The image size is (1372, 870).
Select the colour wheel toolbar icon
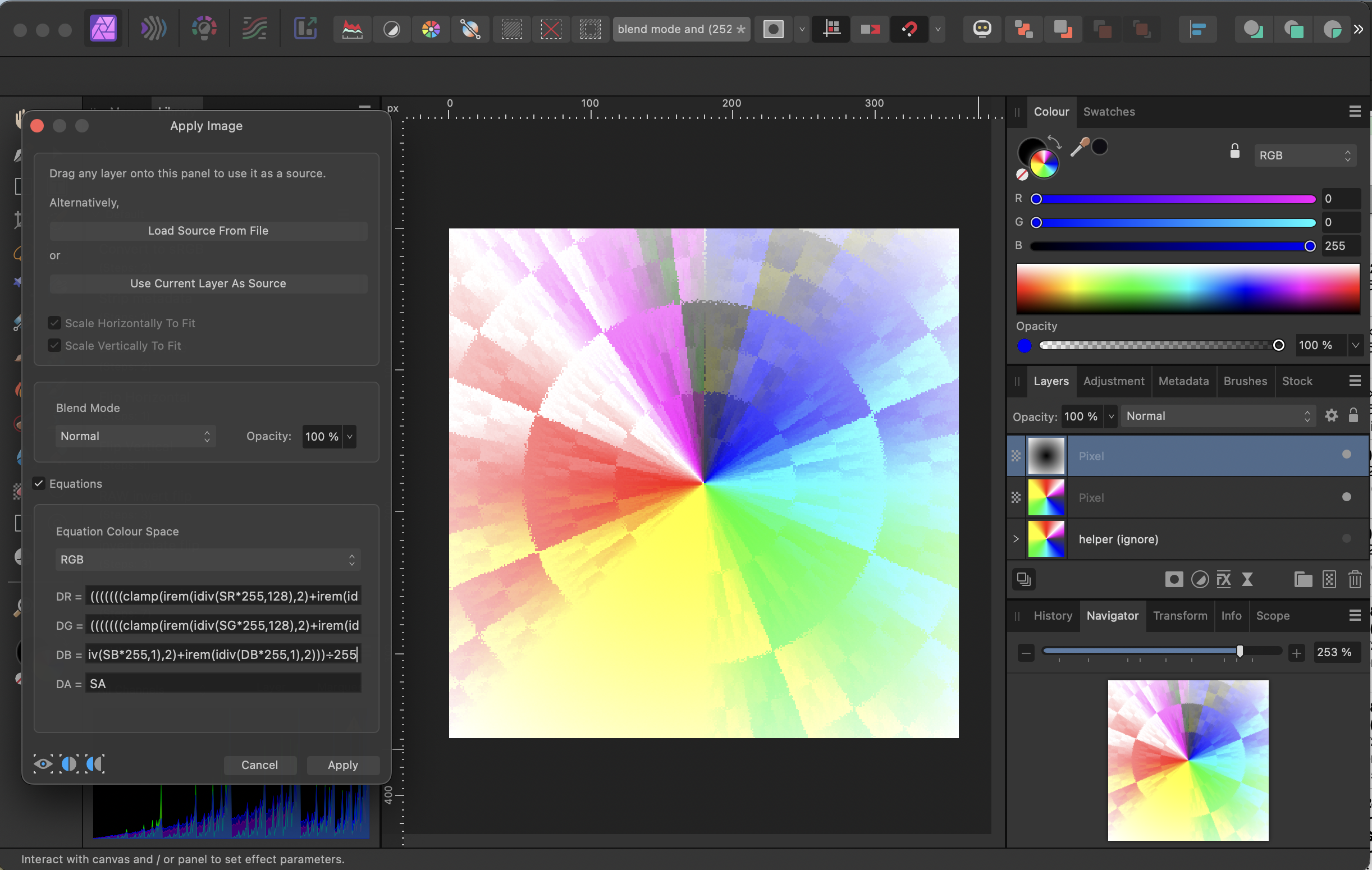(x=431, y=29)
